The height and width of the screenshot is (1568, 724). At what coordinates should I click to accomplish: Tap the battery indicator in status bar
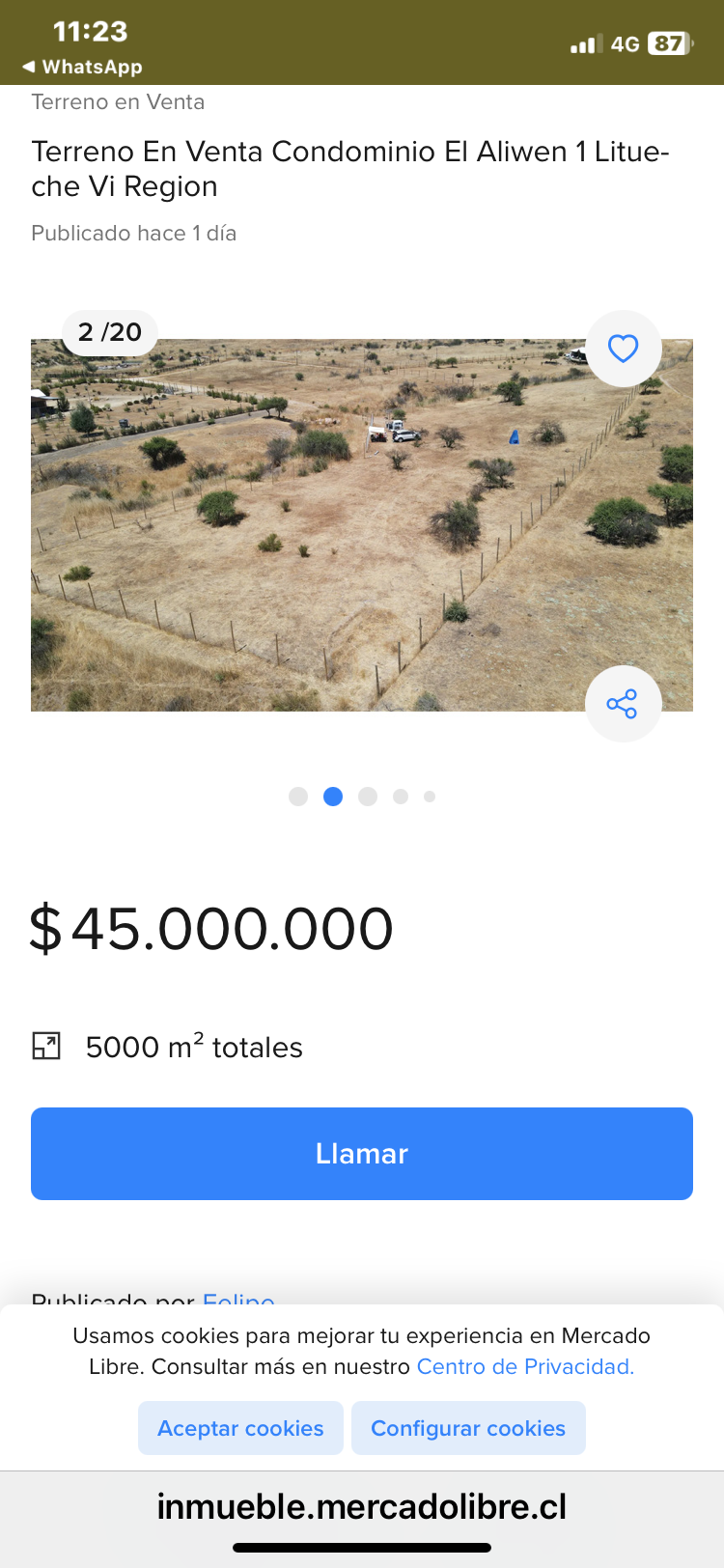[671, 43]
